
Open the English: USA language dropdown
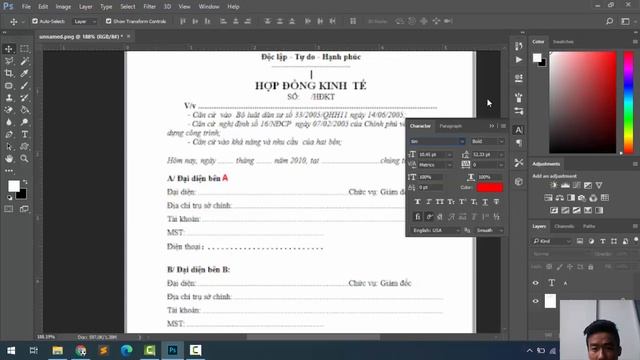pos(436,231)
